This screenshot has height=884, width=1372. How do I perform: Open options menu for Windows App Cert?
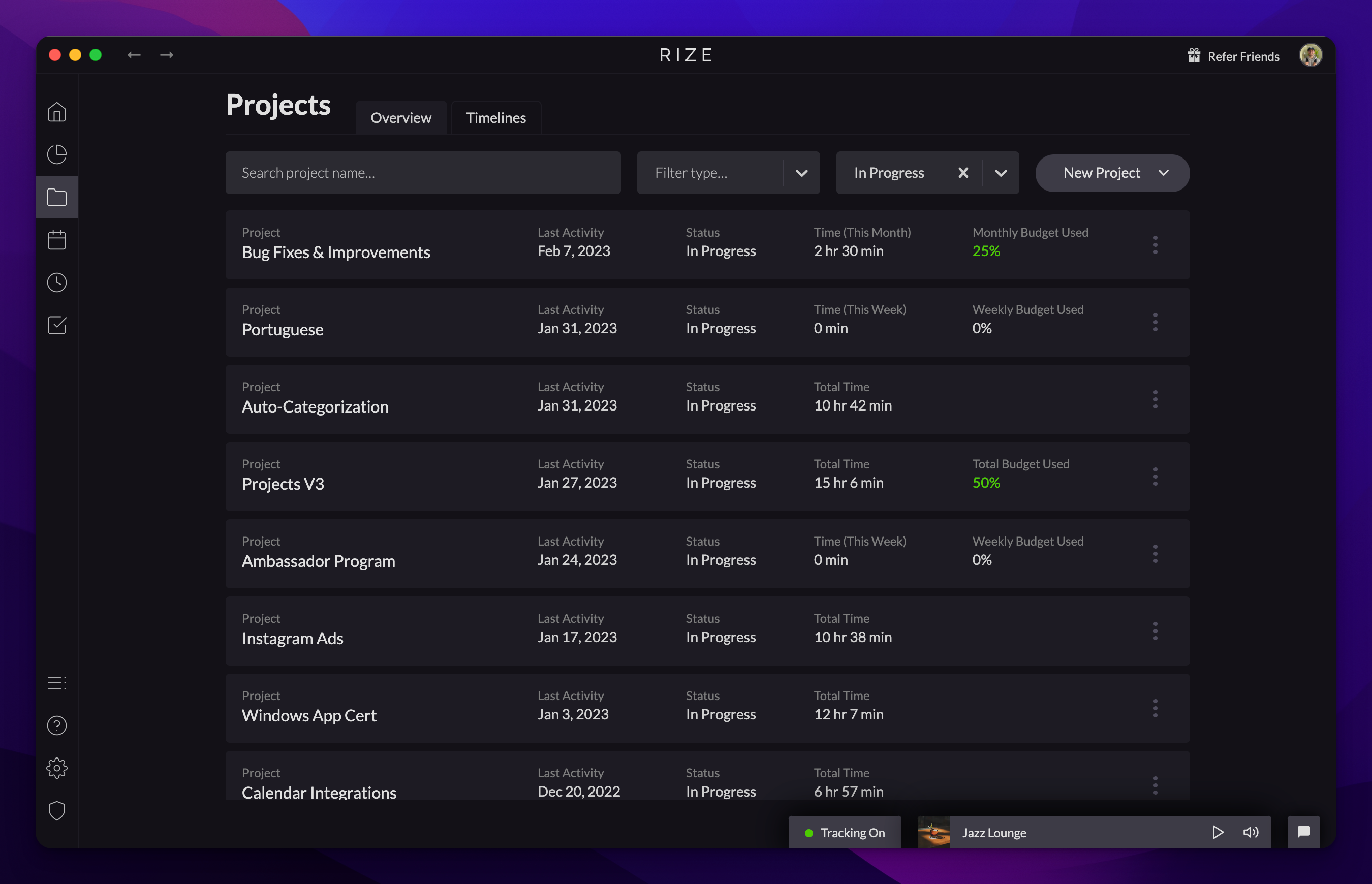click(1156, 708)
